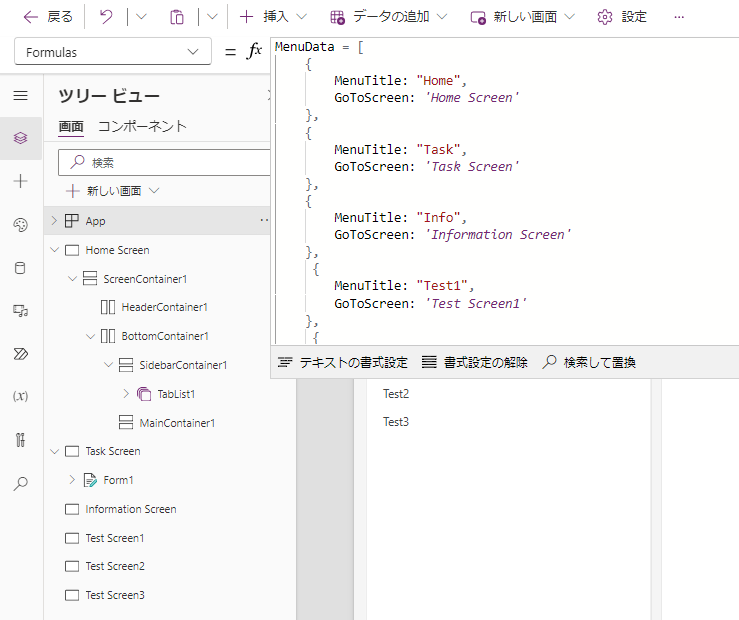Click Test2 tab on canvas
This screenshot has height=620, width=739.
(396, 394)
